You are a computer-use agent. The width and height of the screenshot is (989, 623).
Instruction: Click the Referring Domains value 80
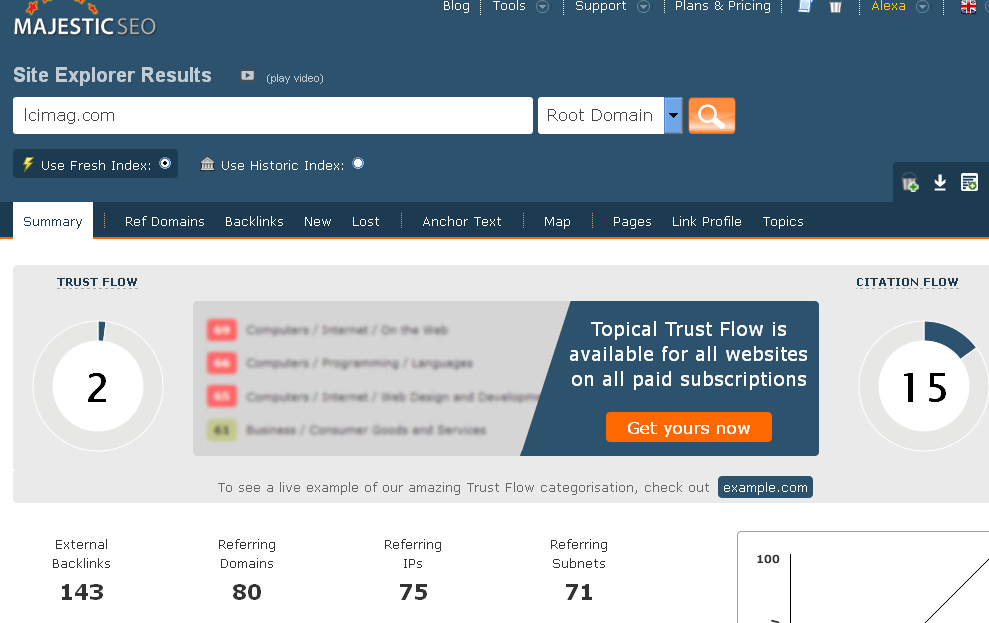pos(247,592)
